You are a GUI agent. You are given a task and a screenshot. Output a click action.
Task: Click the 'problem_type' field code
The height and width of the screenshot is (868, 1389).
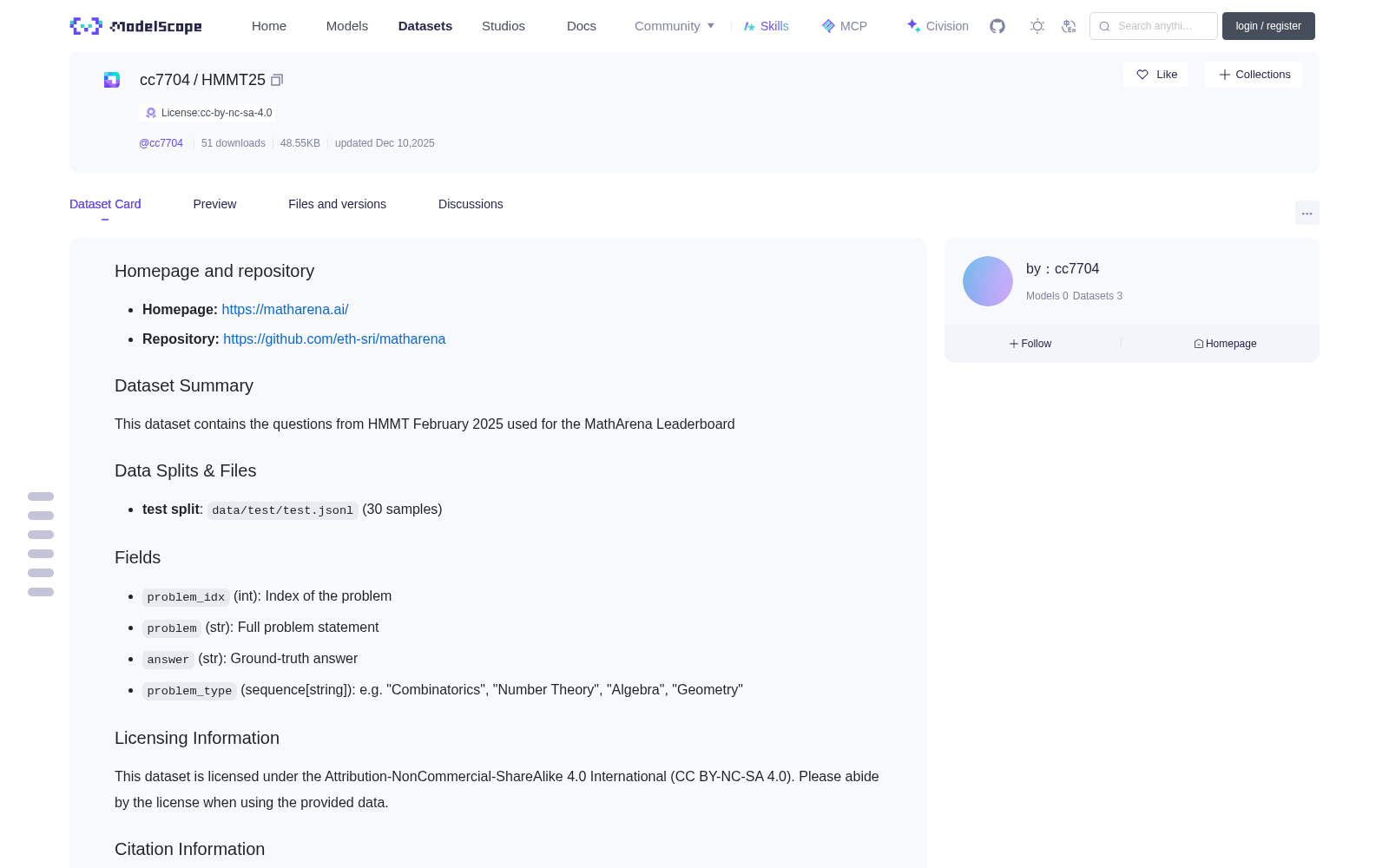(x=189, y=691)
